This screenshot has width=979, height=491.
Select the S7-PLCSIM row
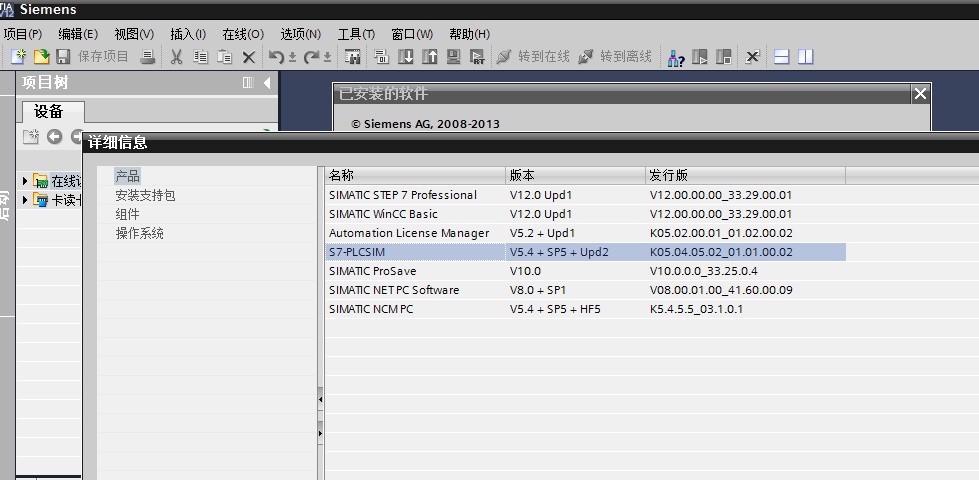click(586, 252)
